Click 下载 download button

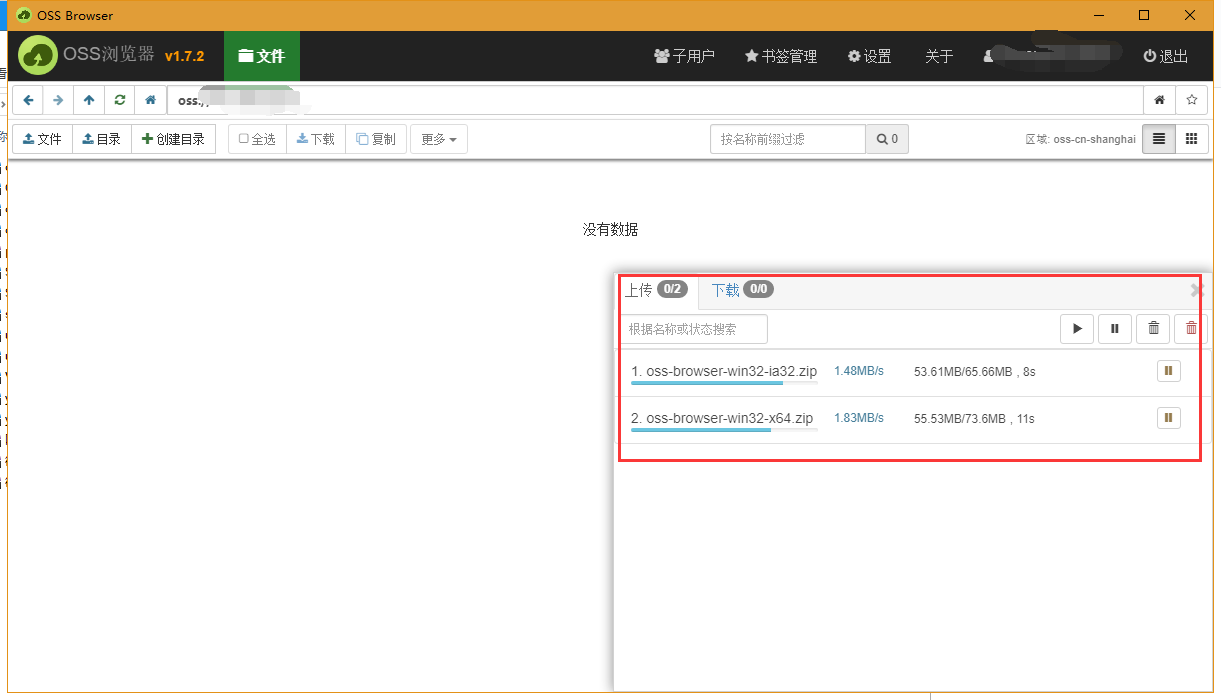pyautogui.click(x=316, y=139)
